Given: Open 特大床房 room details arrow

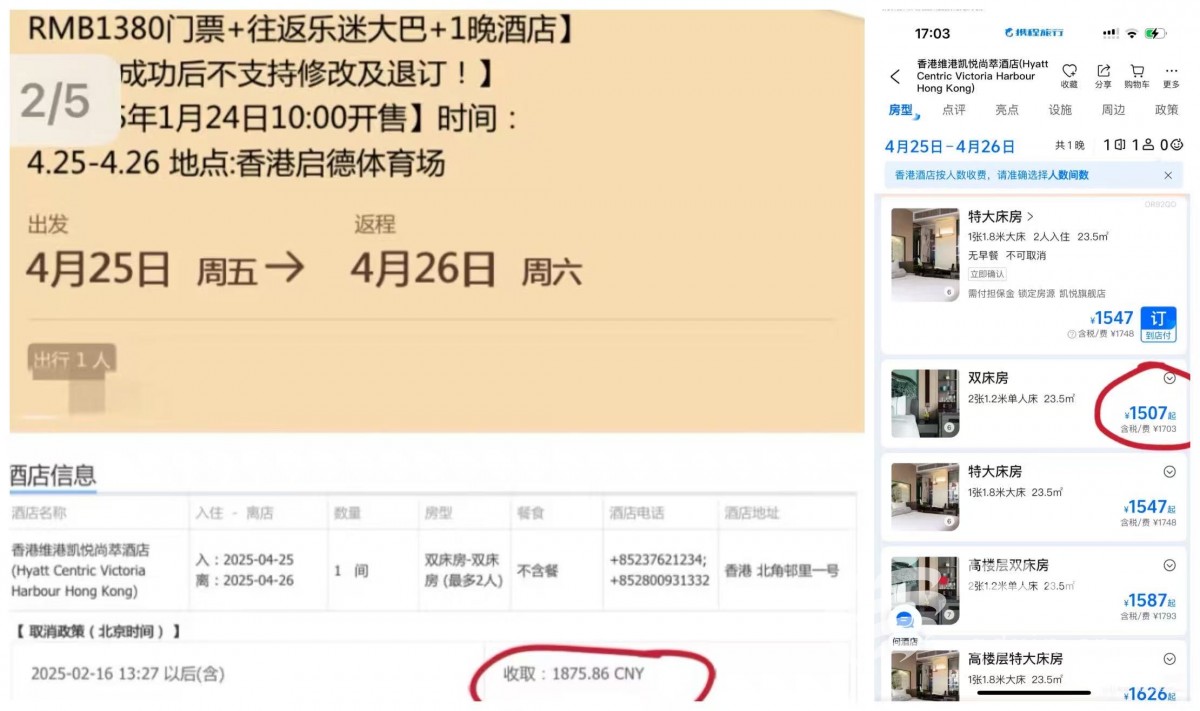Looking at the screenshot, I should [x=1030, y=216].
